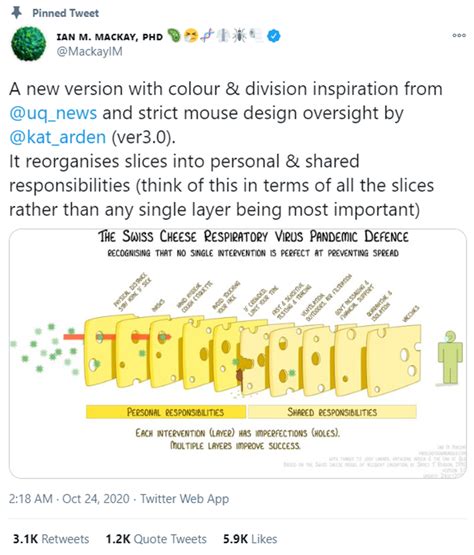
Task: Click the Shared Responsibilities pale bar
Action: click(332, 412)
